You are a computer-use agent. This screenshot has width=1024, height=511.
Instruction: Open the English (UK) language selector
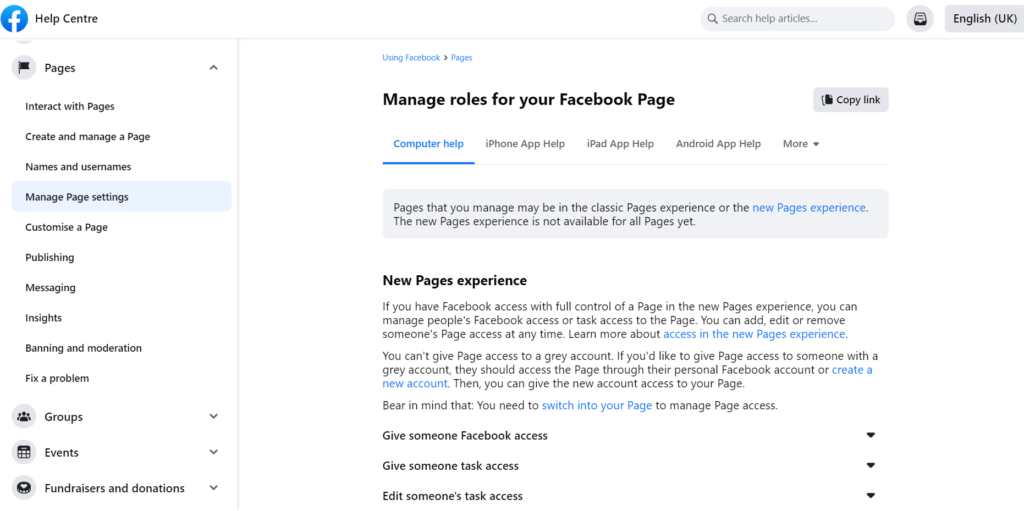[984, 19]
